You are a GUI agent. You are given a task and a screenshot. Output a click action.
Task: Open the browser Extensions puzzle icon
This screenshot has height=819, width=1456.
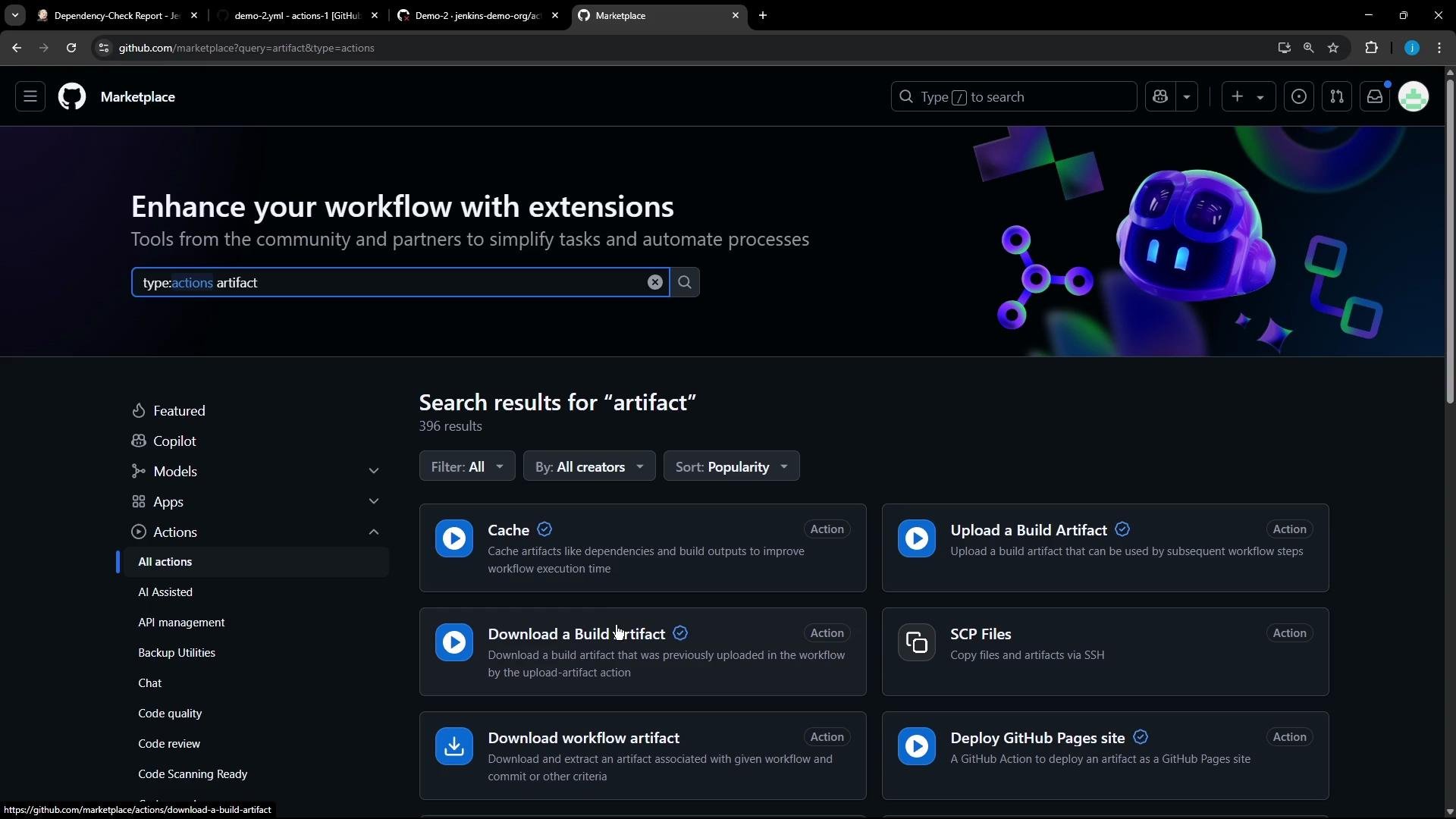point(1371,48)
